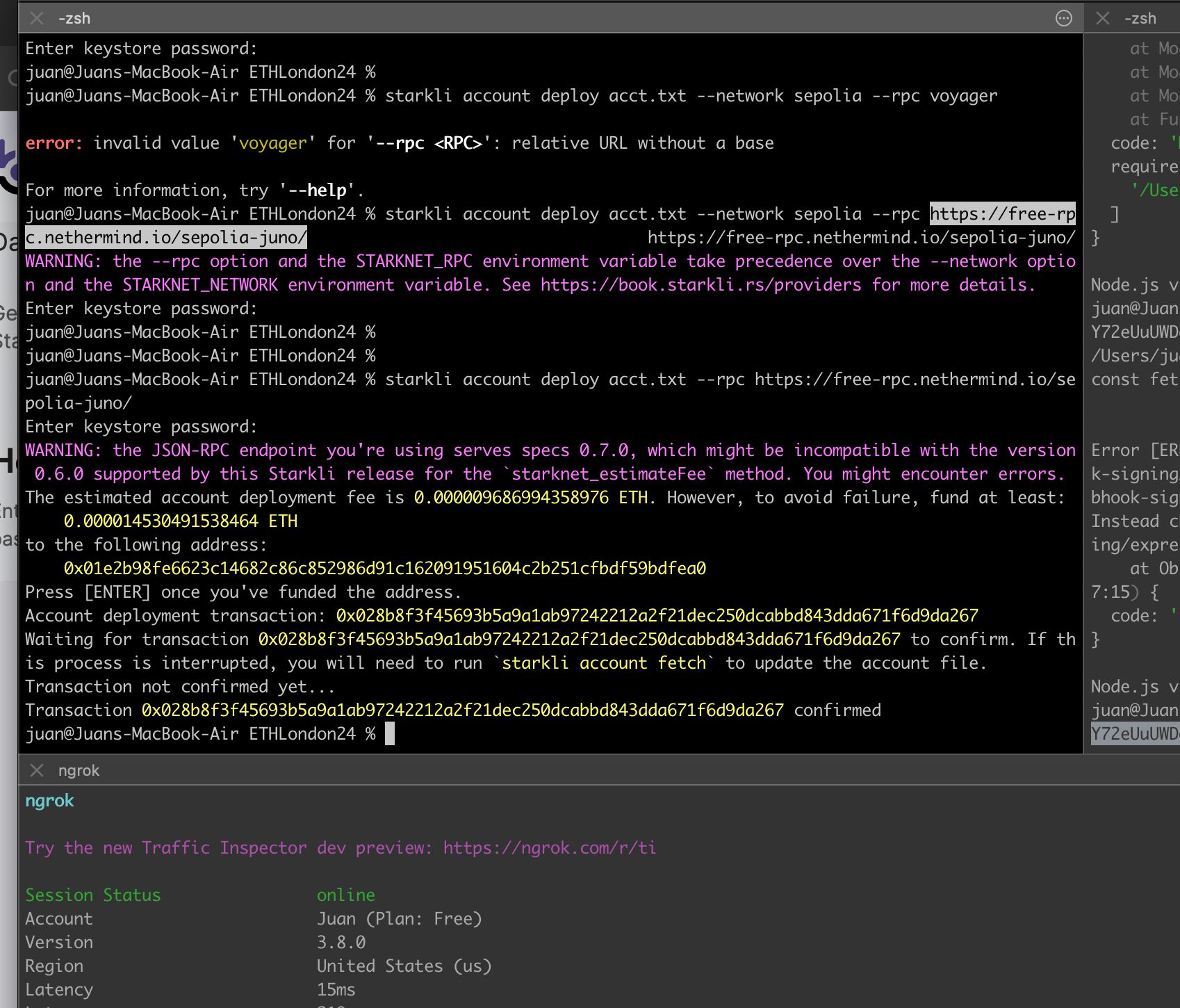1180x1008 pixels.
Task: Close the ngrok pane
Action: pos(37,770)
